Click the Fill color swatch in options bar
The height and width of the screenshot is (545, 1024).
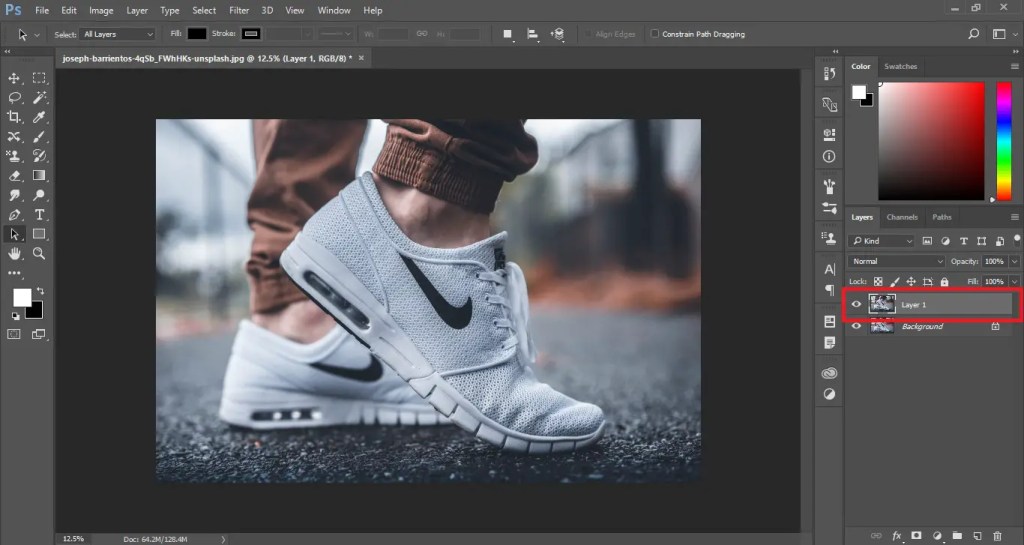[197, 34]
